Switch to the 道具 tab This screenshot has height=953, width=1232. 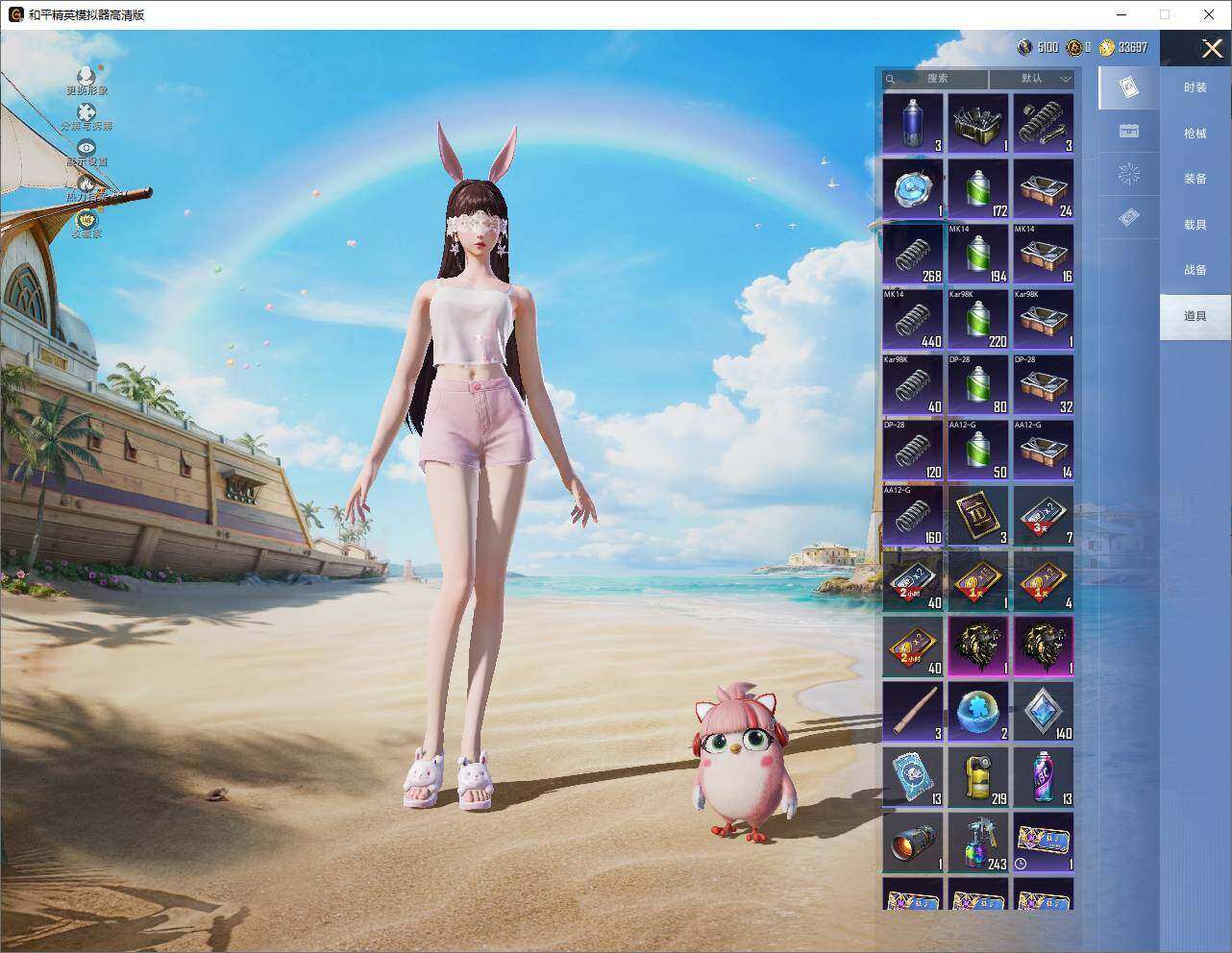pyautogui.click(x=1195, y=316)
